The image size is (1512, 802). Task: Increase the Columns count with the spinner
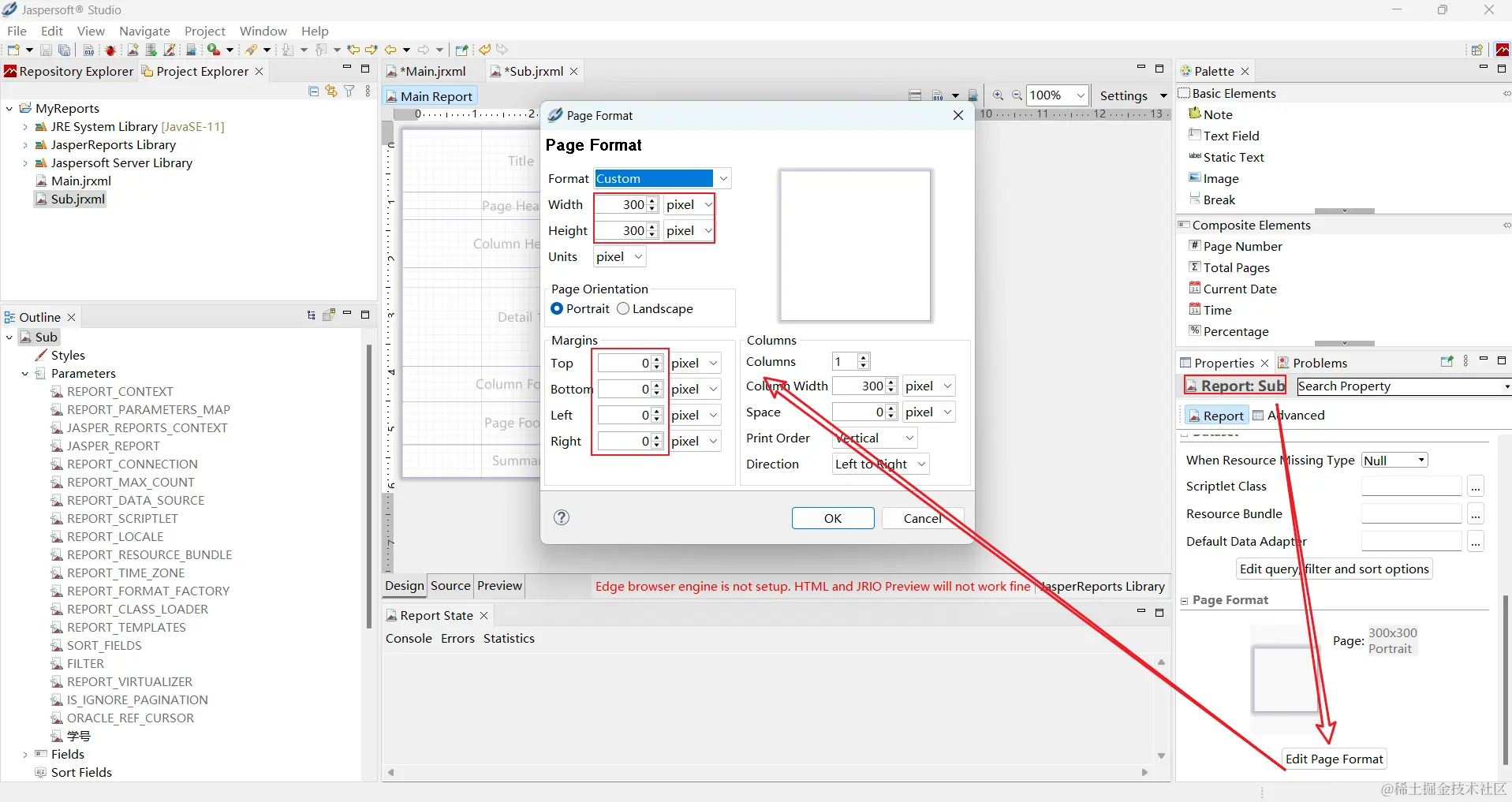click(x=863, y=358)
